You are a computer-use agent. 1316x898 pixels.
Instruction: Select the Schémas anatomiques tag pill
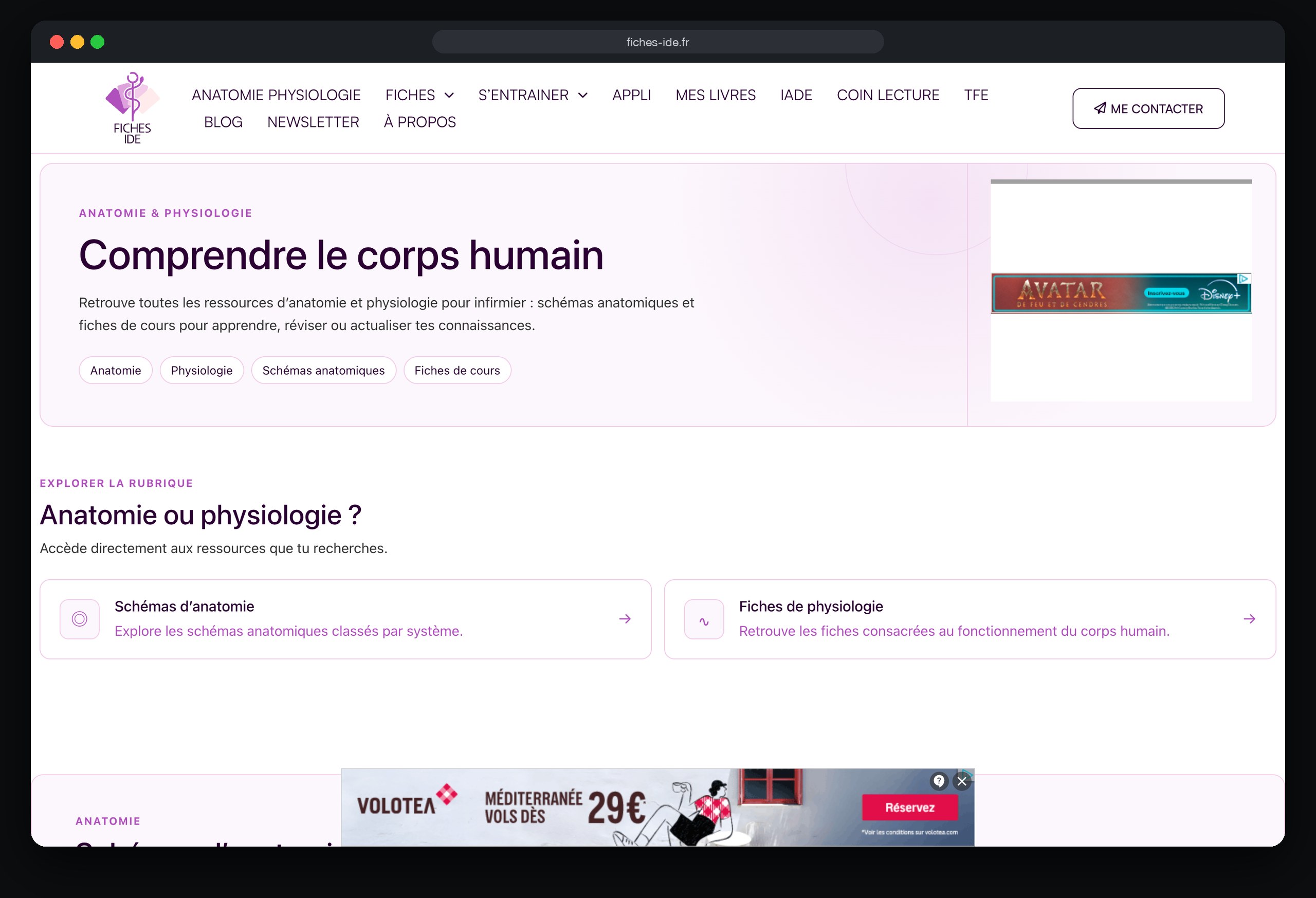(323, 370)
